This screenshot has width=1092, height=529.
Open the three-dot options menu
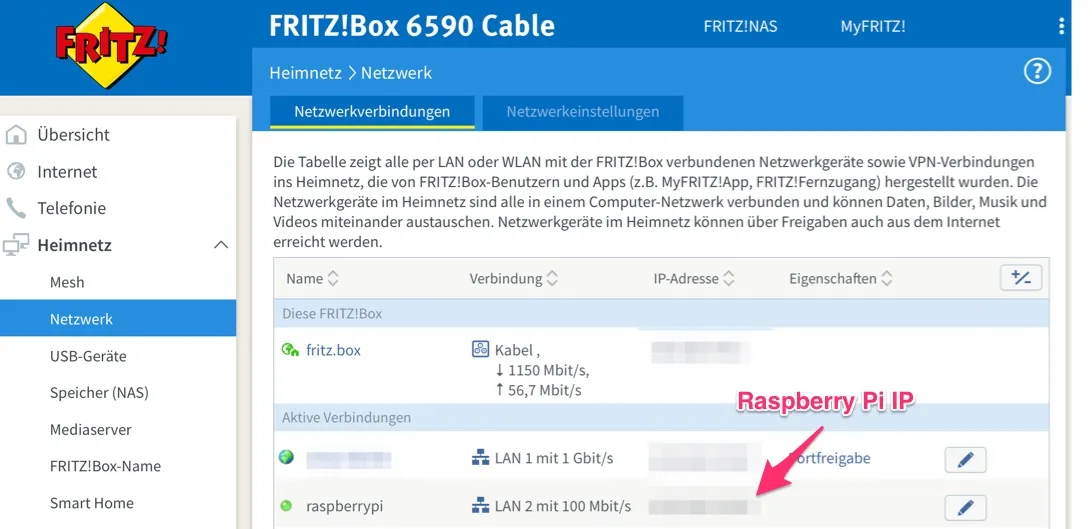click(1061, 26)
